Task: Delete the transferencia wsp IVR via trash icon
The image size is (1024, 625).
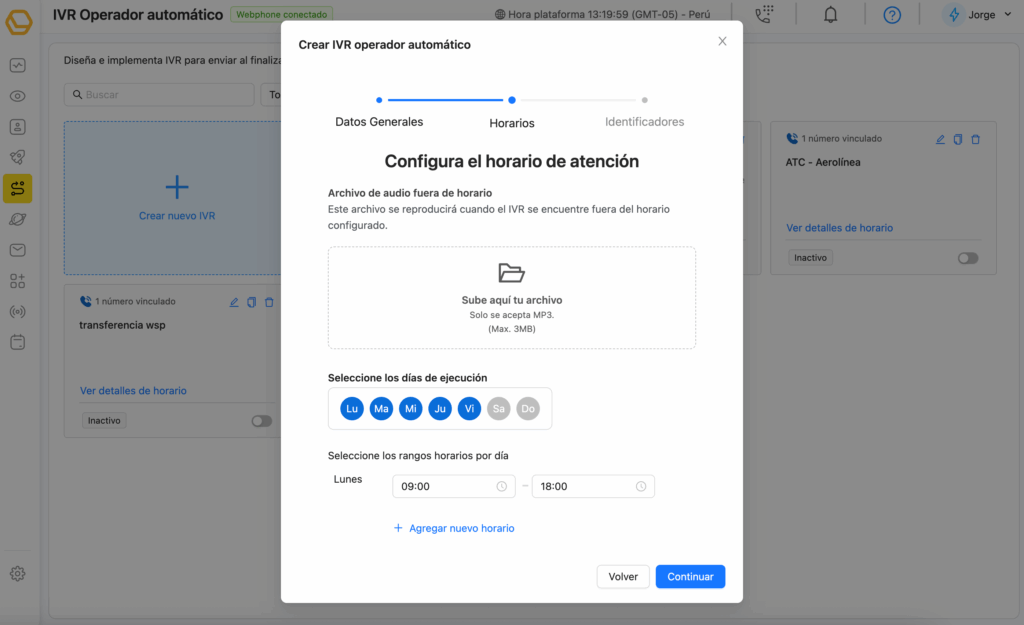Action: pyautogui.click(x=269, y=302)
